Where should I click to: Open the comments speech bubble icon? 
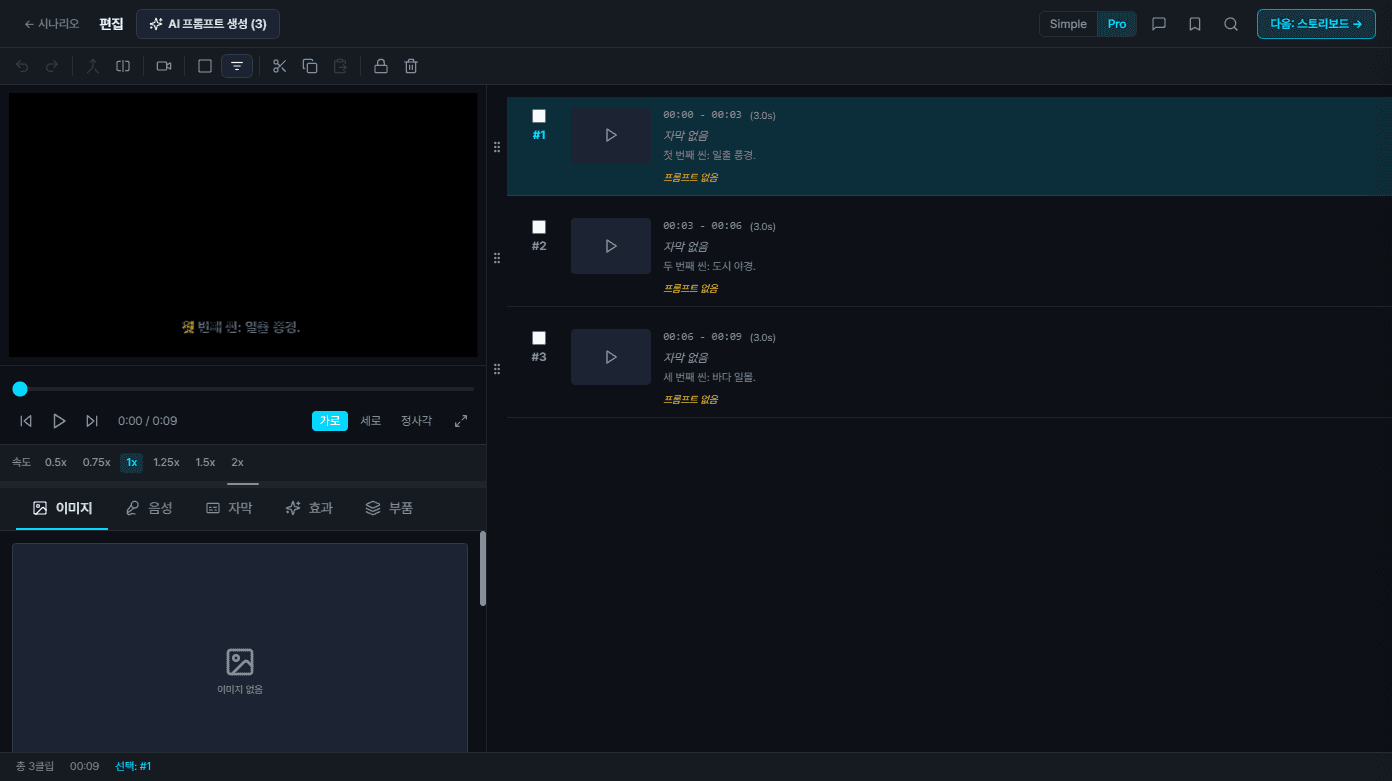1159,24
